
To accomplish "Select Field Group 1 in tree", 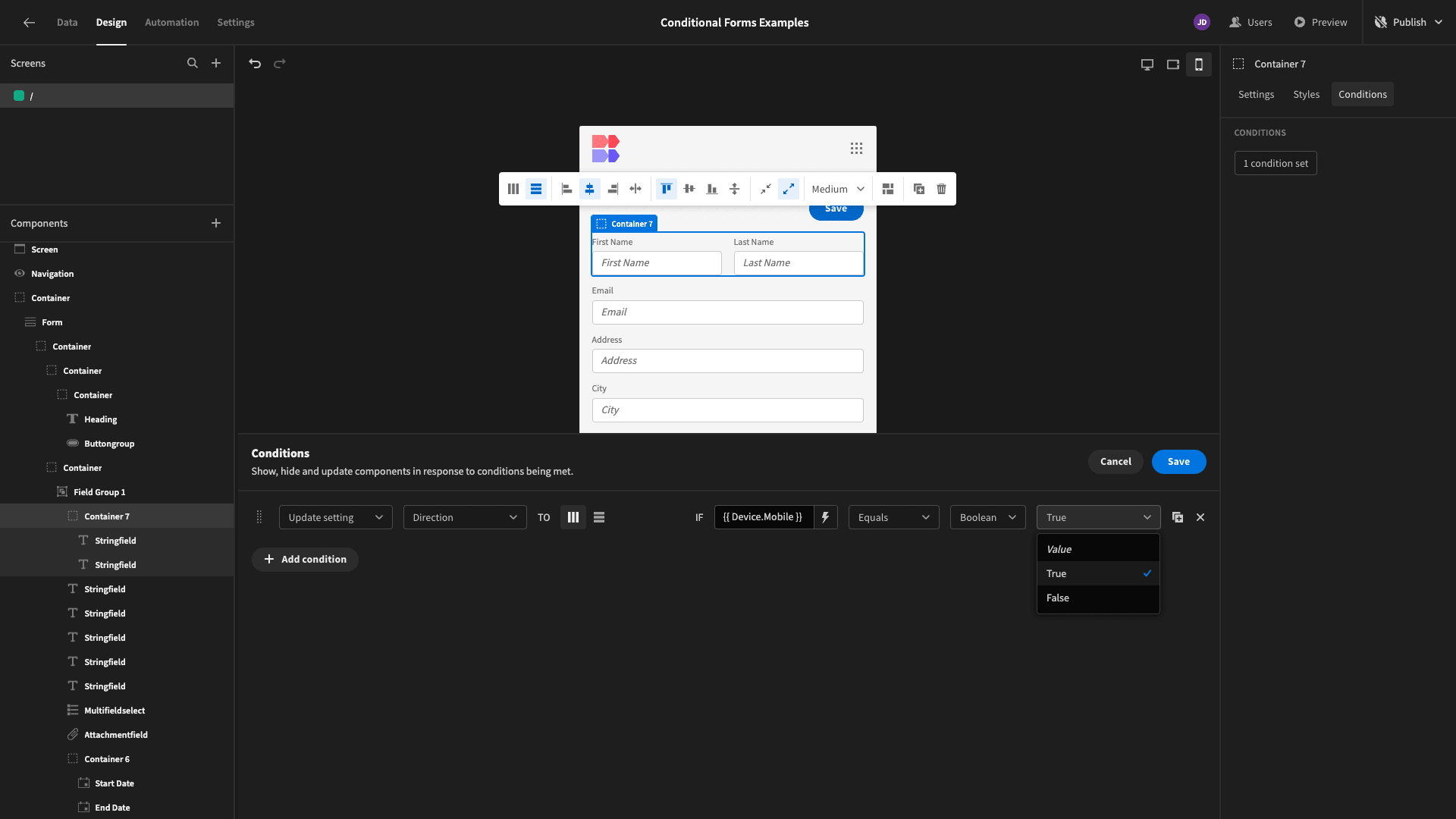I will tap(117, 492).
